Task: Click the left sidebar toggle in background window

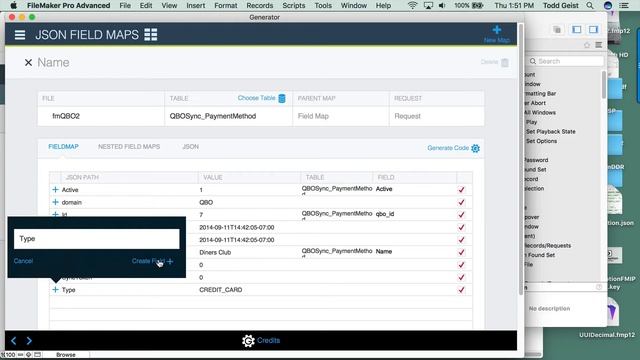Action: [x=577, y=29]
